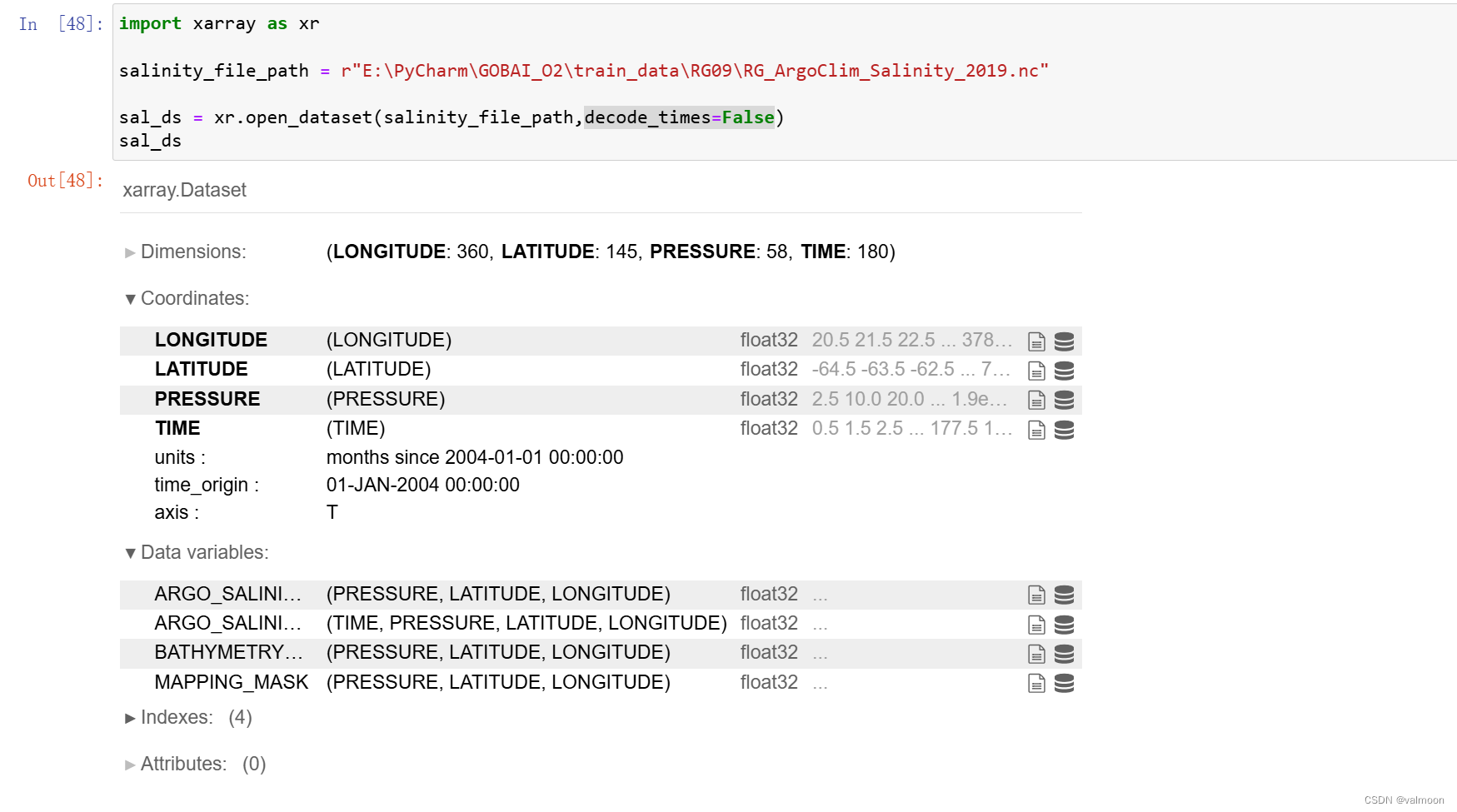The height and width of the screenshot is (812, 1457).
Task: Show data values for BATHYMETRY variable
Action: pyautogui.click(x=1065, y=652)
